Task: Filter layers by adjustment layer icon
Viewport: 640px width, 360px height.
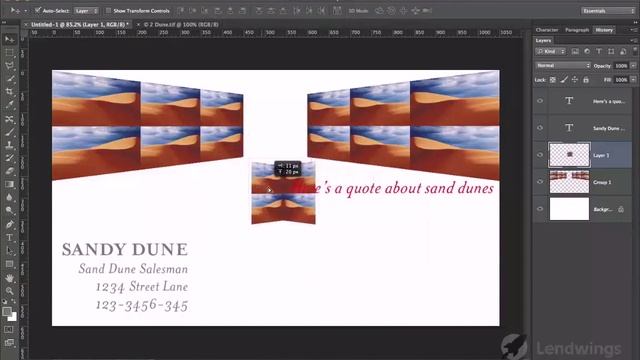Action: pyautogui.click(x=587, y=51)
